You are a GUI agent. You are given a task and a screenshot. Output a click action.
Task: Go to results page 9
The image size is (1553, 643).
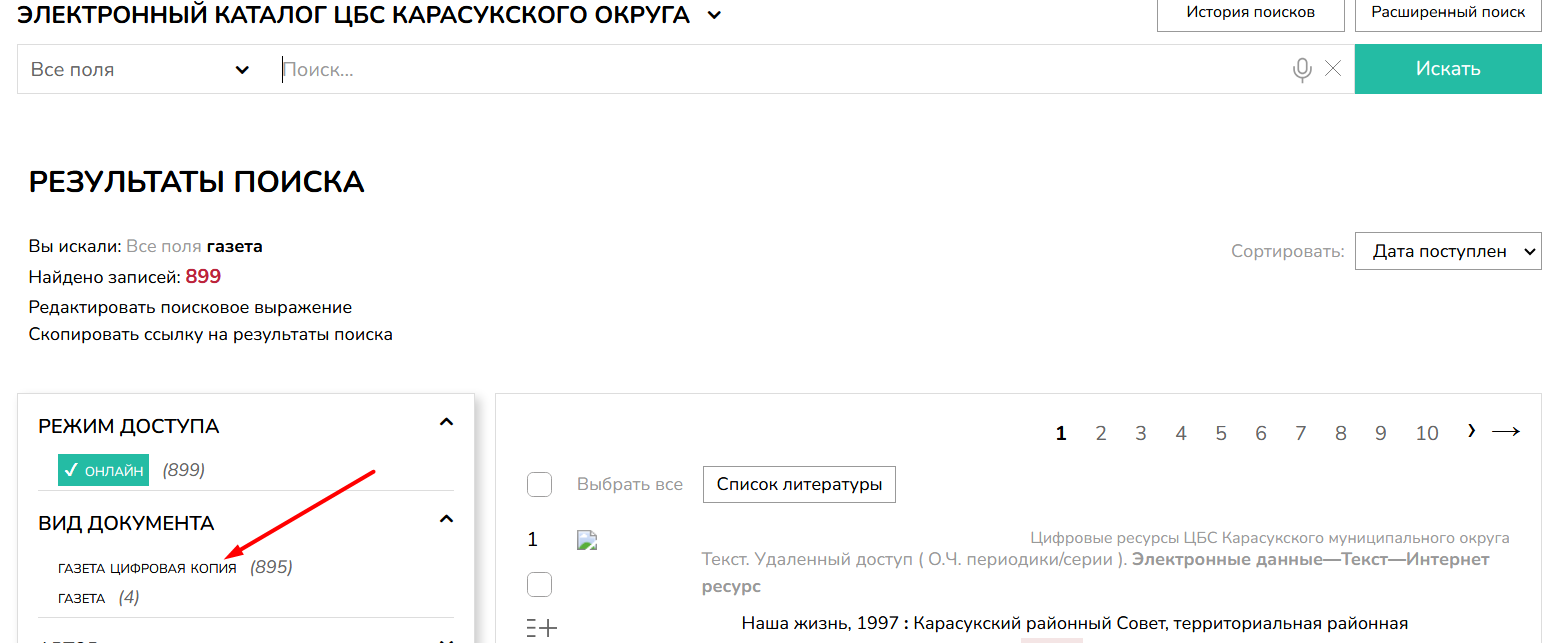[1381, 433]
